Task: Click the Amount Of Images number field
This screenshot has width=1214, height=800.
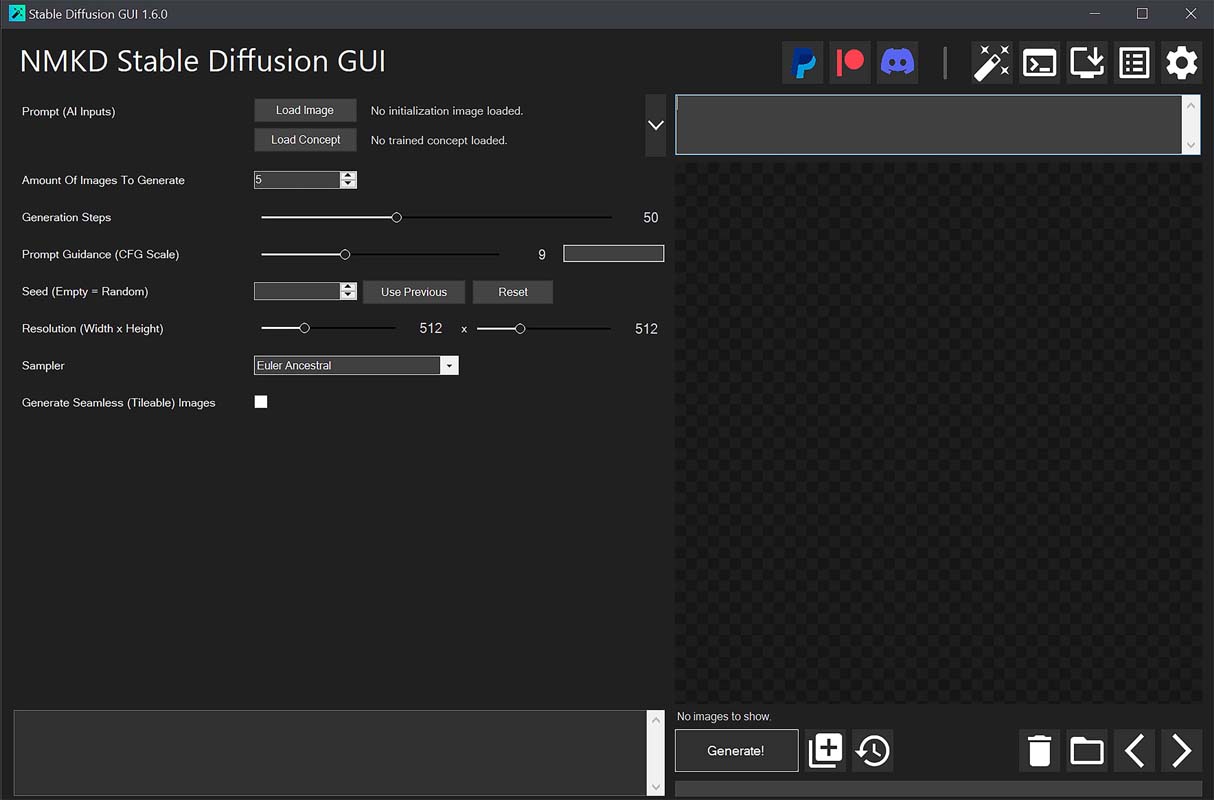Action: tap(297, 180)
